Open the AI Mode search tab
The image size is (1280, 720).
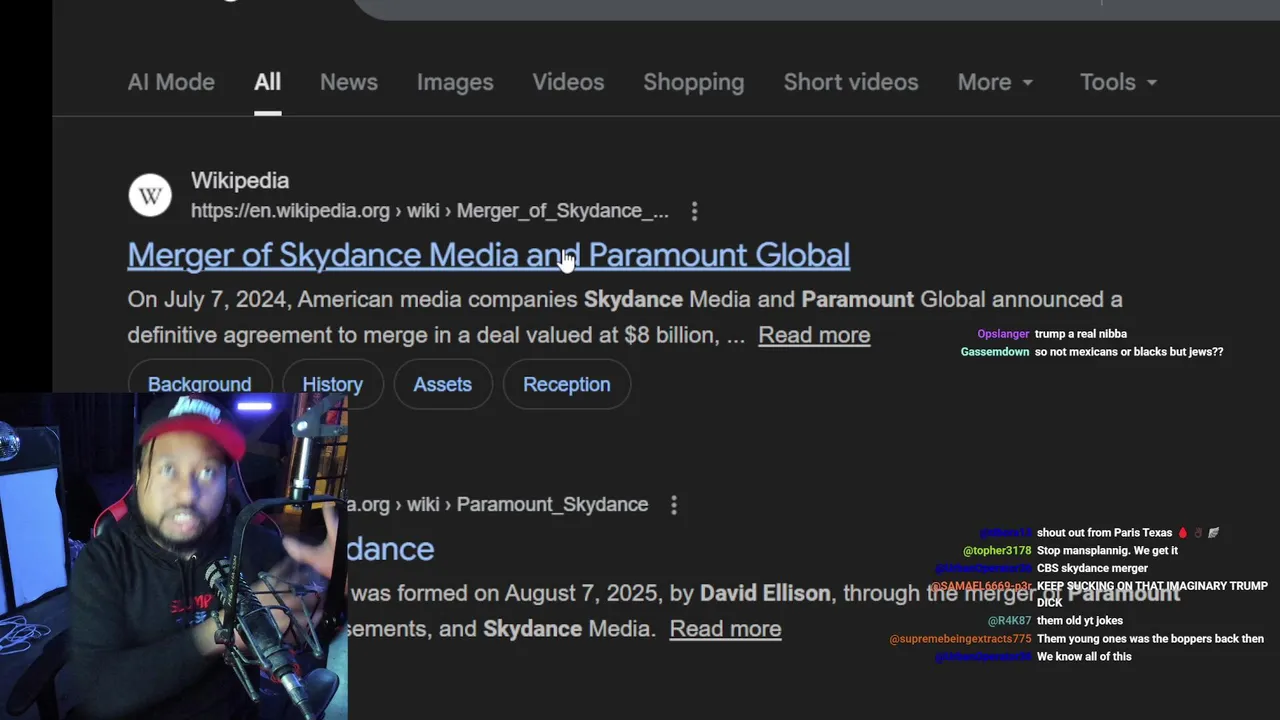coord(171,82)
